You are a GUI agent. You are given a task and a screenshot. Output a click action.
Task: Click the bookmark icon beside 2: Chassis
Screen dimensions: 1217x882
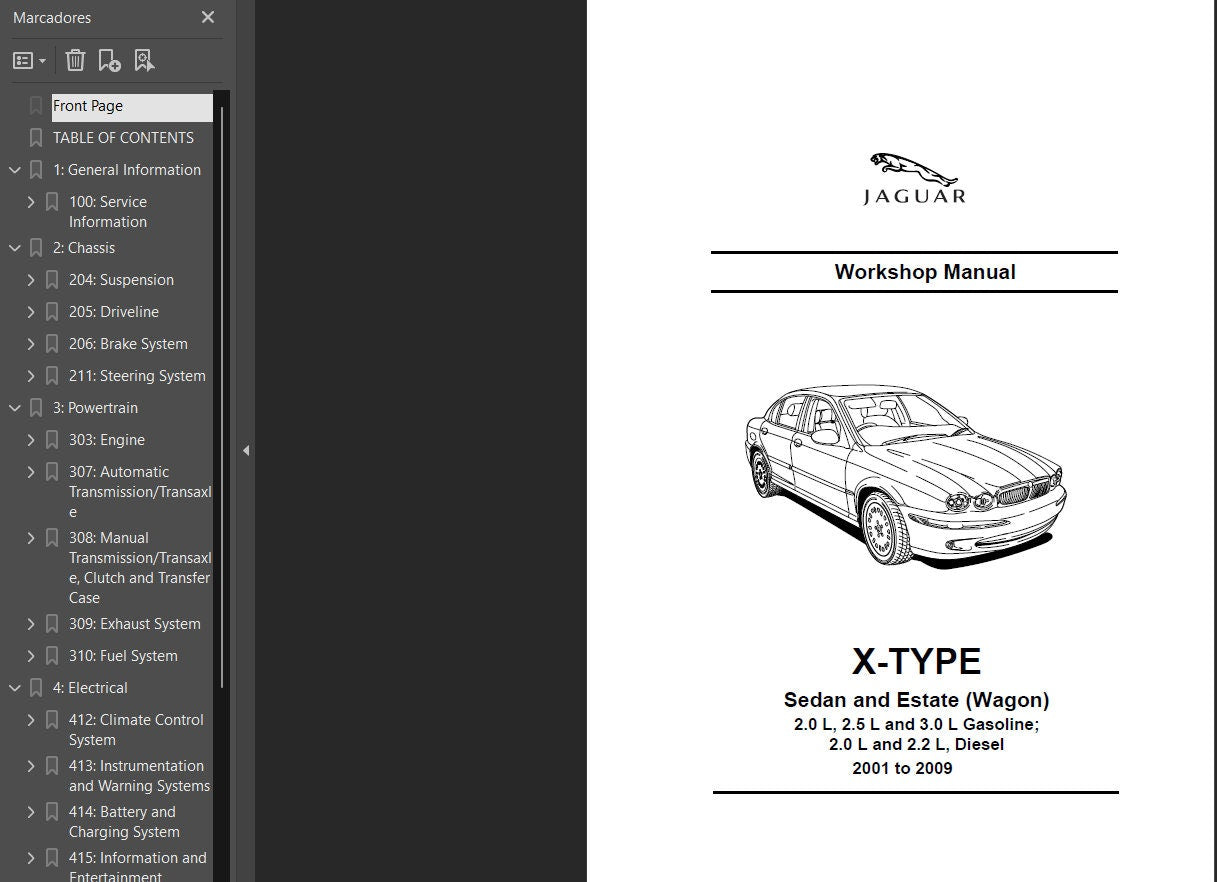point(36,248)
